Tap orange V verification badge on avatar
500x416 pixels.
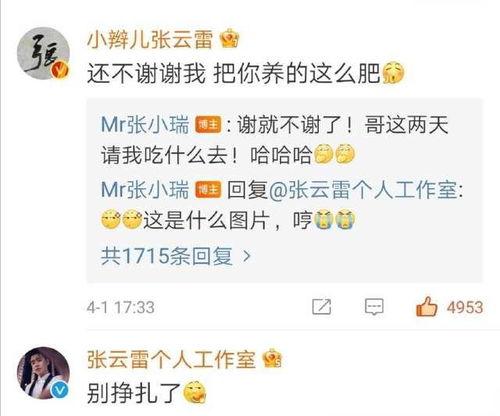pos(61,70)
